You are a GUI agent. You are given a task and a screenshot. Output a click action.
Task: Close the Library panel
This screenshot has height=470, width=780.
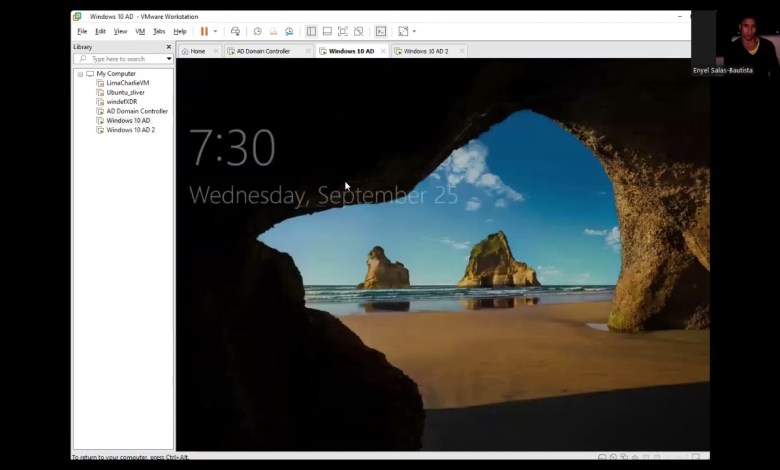tap(169, 47)
